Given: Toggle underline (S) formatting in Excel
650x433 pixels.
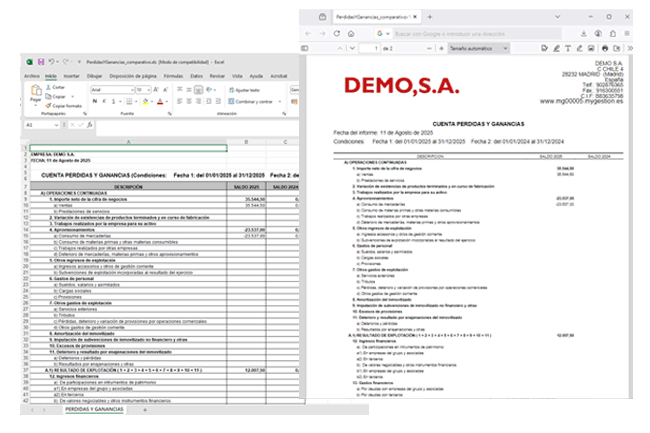Looking at the screenshot, I should pyautogui.click(x=111, y=101).
